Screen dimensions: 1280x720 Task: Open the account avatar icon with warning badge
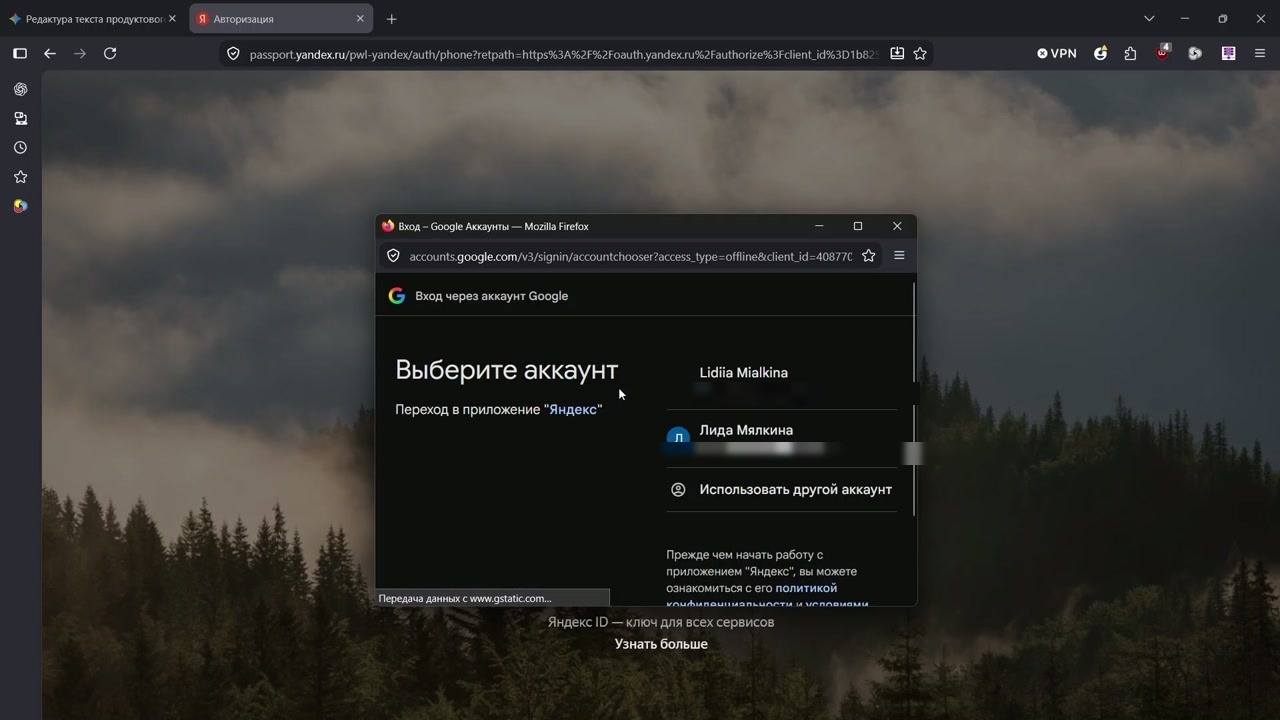click(1101, 53)
